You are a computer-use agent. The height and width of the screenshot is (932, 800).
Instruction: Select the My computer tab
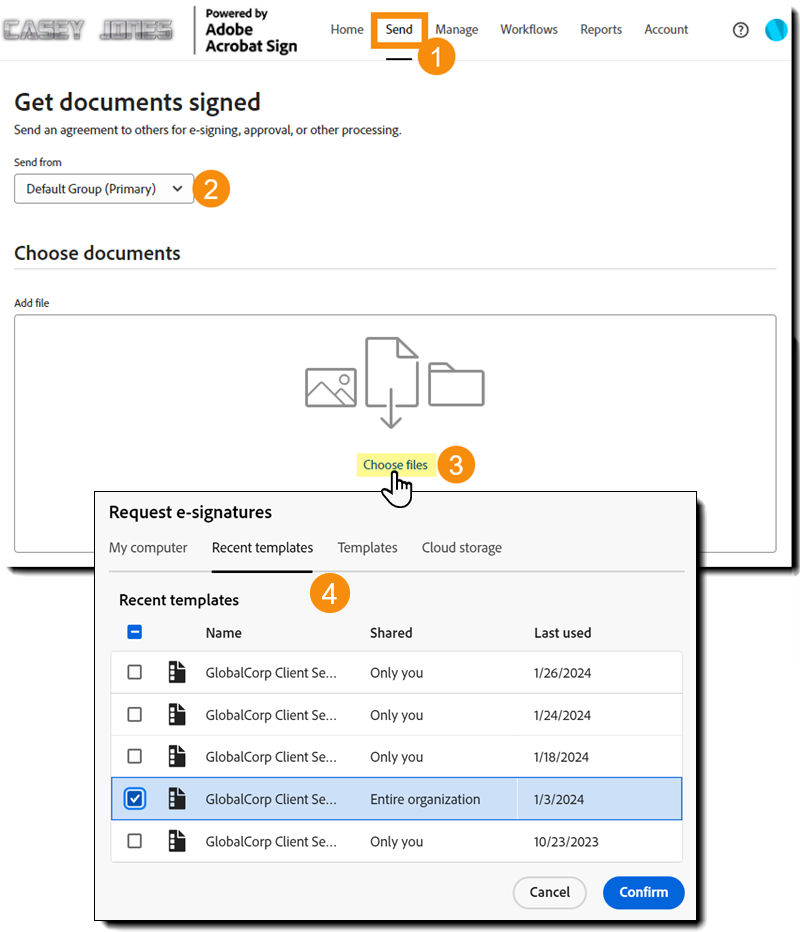click(x=148, y=548)
